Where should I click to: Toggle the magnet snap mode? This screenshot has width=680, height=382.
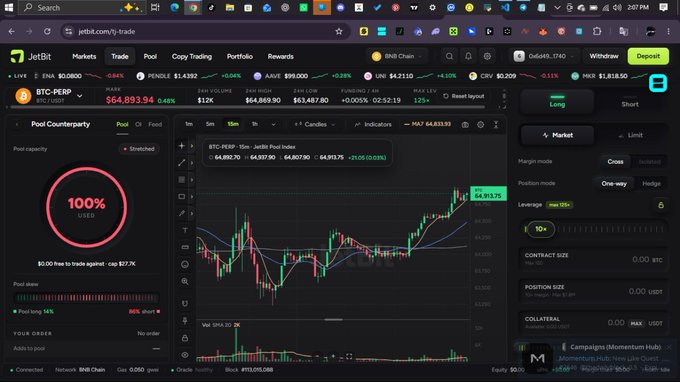[185, 304]
